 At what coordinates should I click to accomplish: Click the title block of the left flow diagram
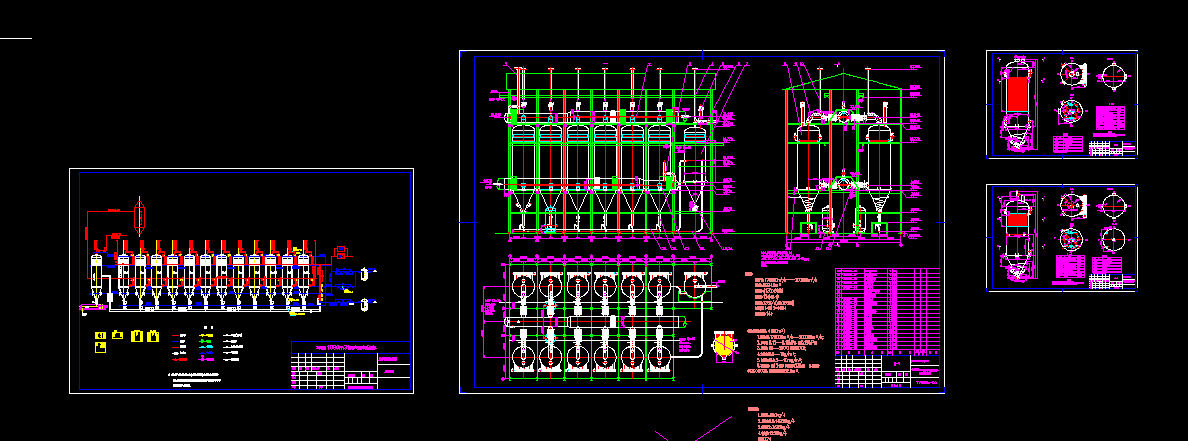point(350,367)
